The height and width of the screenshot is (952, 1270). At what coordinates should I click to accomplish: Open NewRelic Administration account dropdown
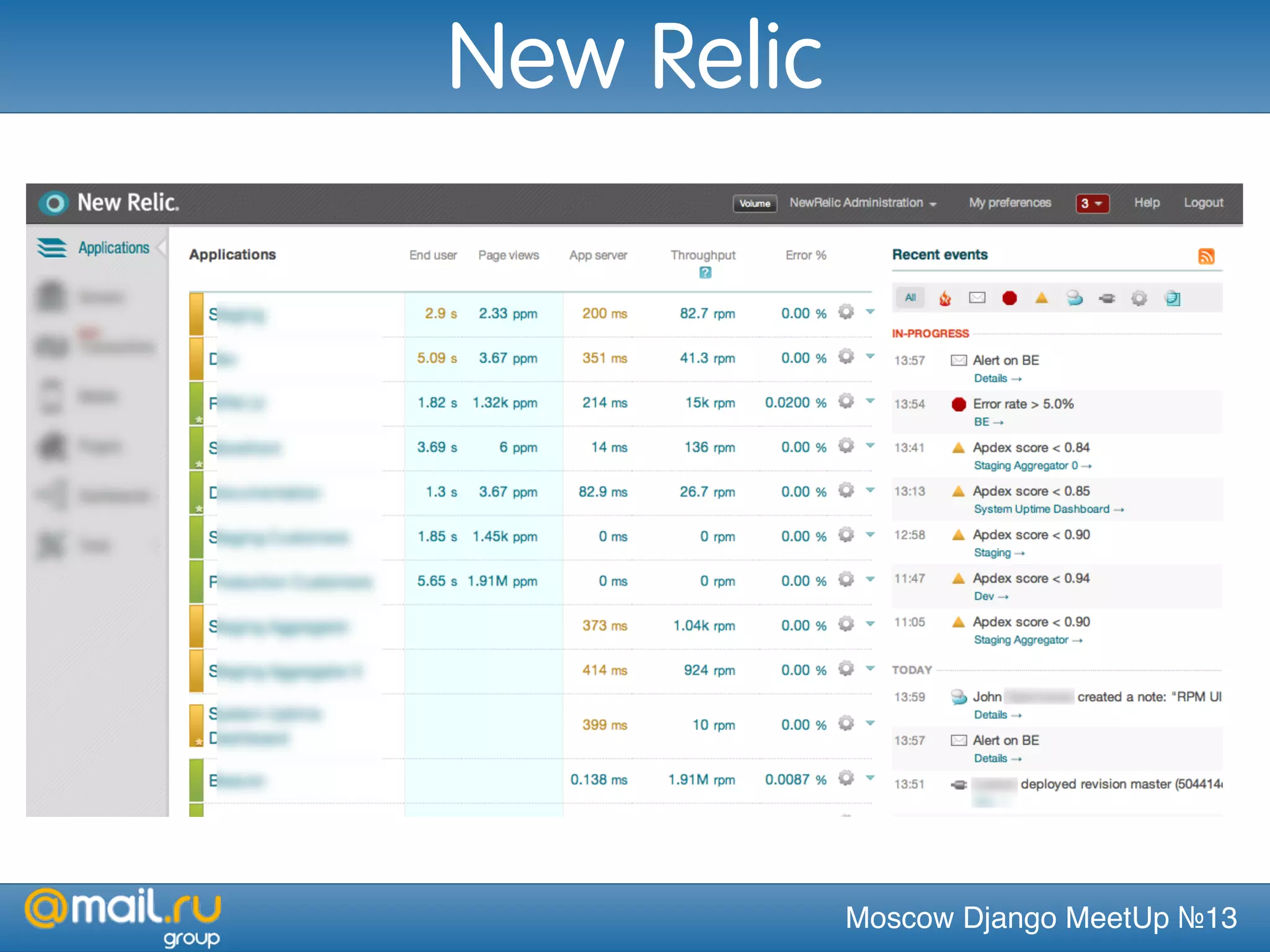pos(863,203)
